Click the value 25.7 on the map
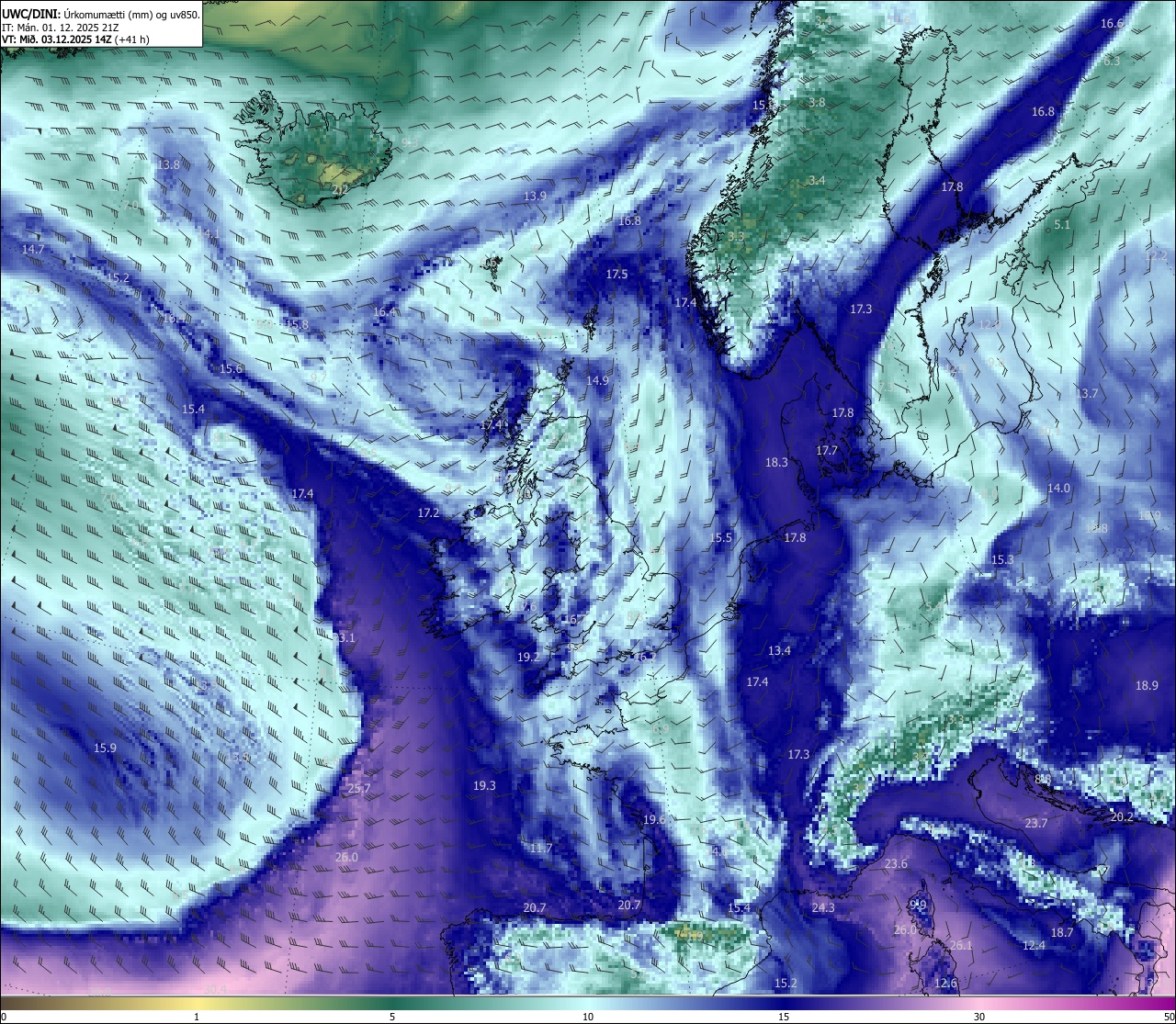 coord(358,788)
